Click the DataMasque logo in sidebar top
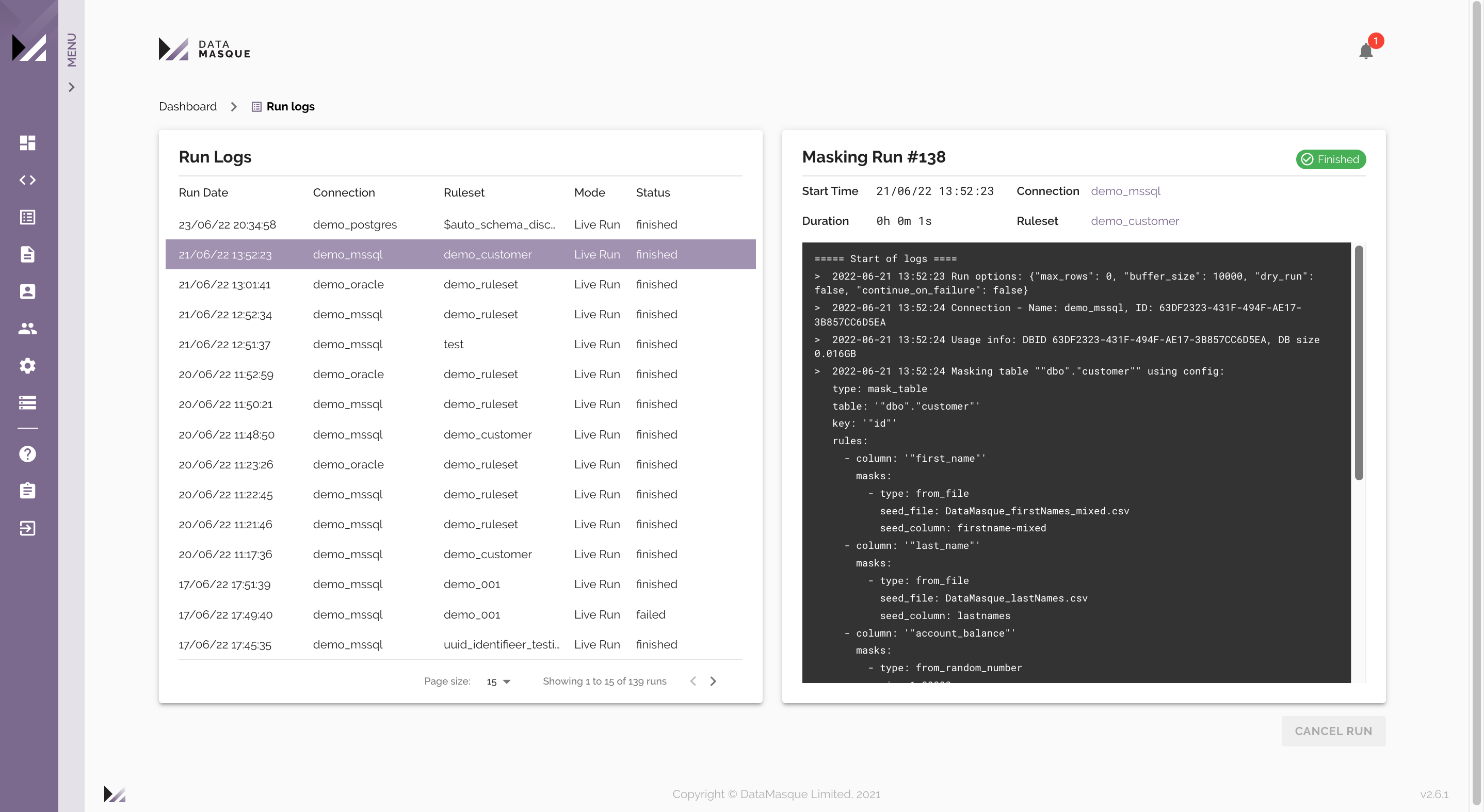The height and width of the screenshot is (812, 1484). (x=29, y=48)
